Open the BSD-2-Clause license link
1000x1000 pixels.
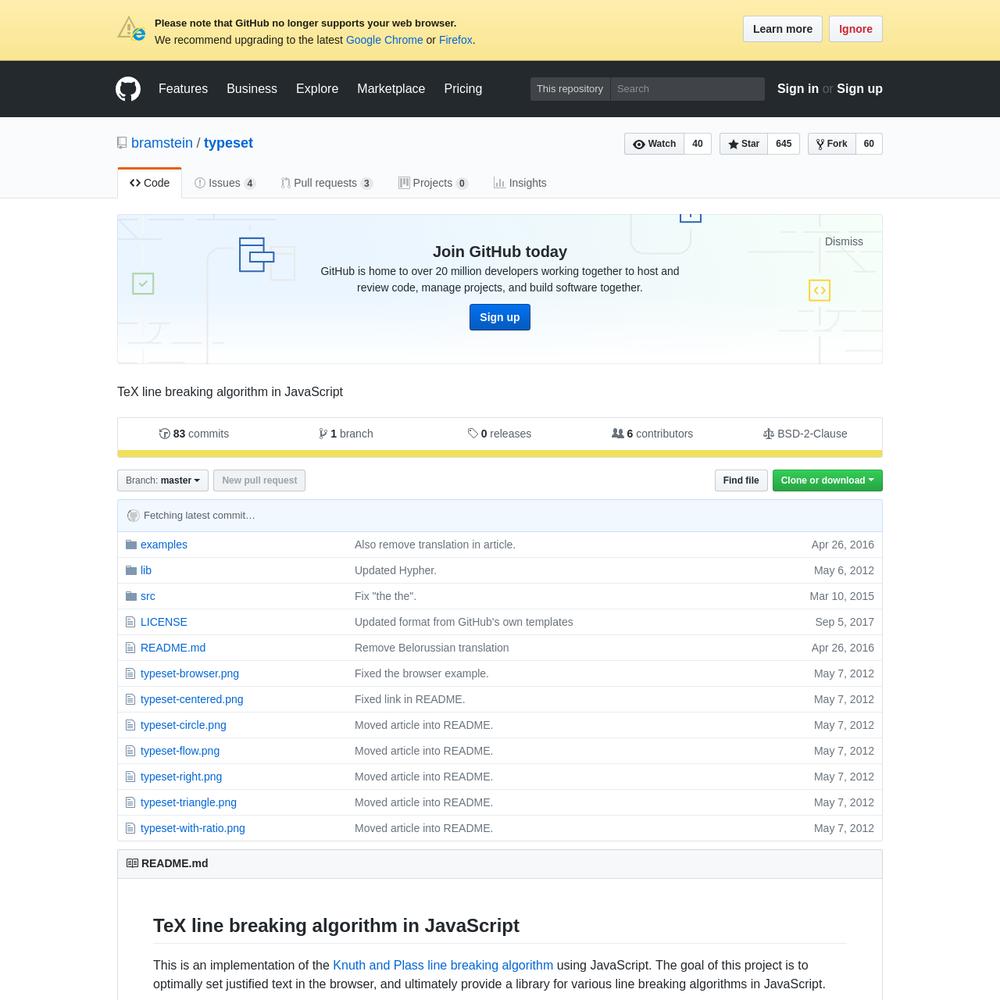[805, 434]
